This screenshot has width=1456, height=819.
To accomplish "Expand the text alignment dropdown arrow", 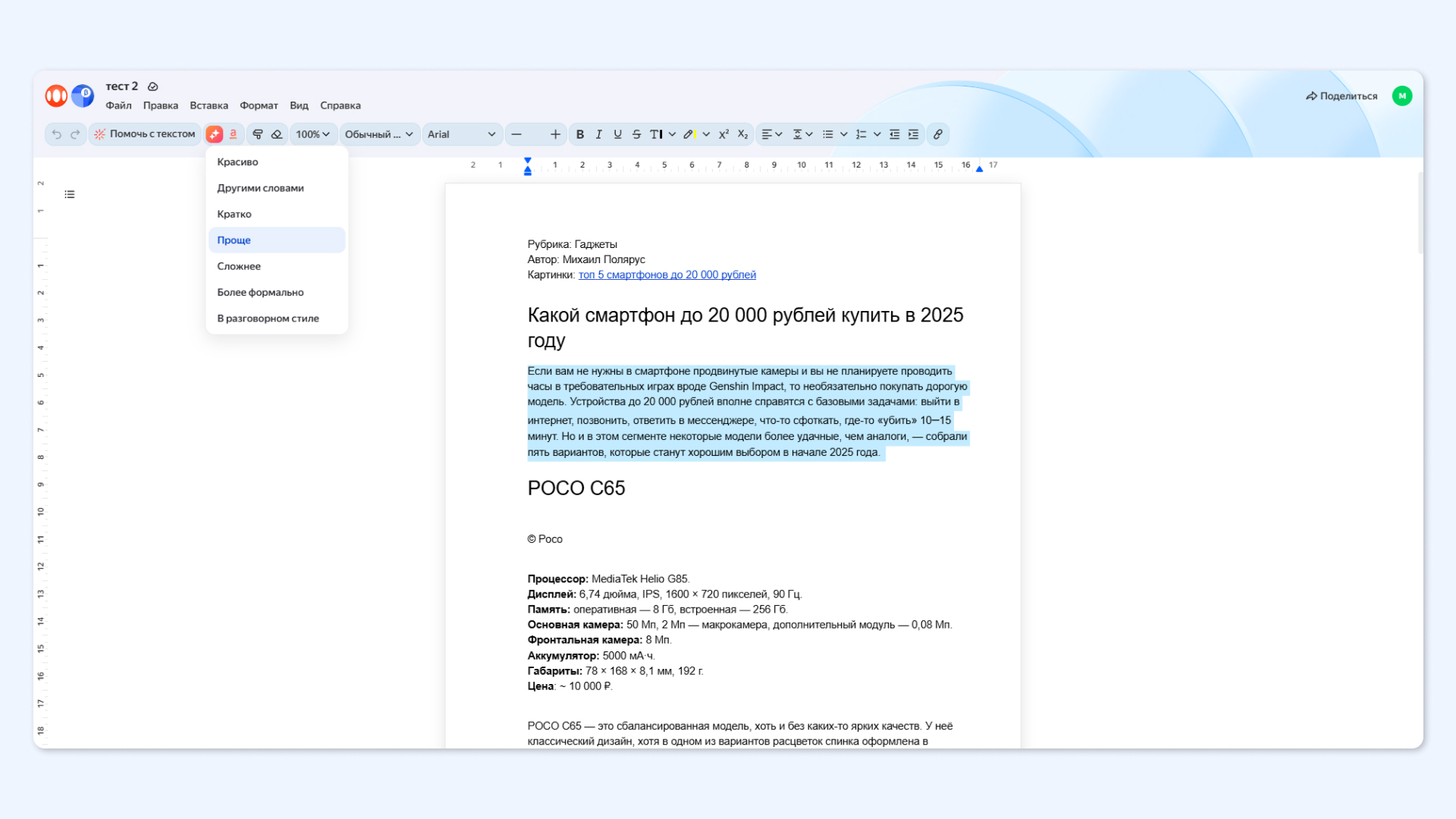I will click(x=779, y=134).
